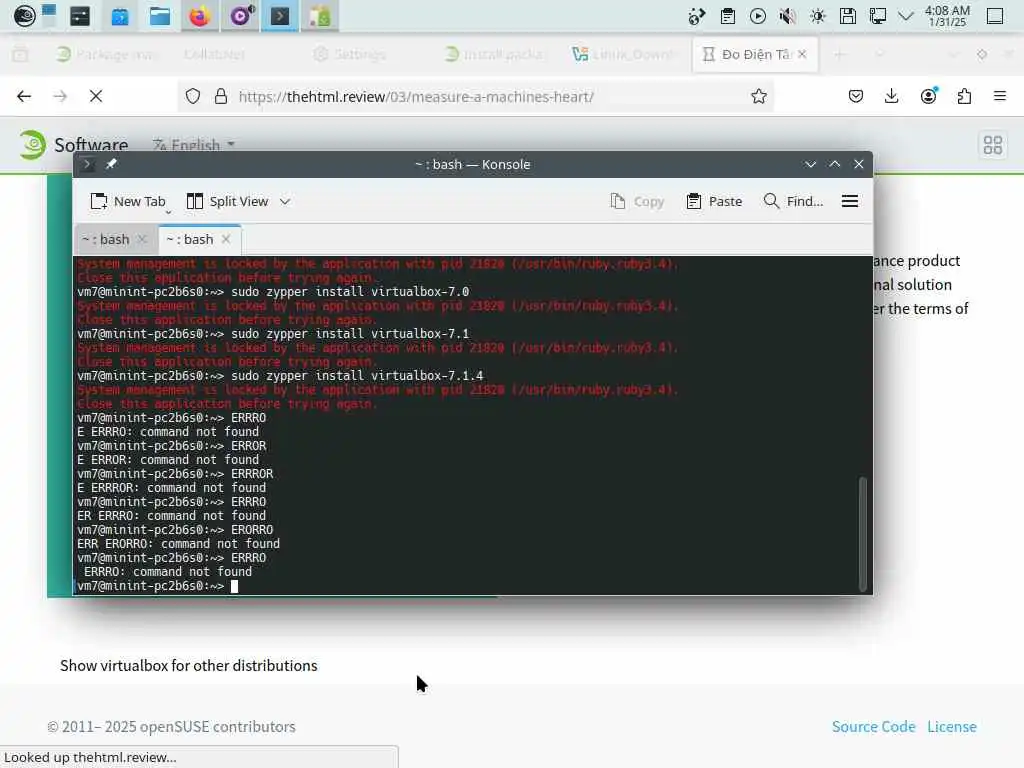
Task: Open the Firefox account icon
Action: tap(928, 97)
